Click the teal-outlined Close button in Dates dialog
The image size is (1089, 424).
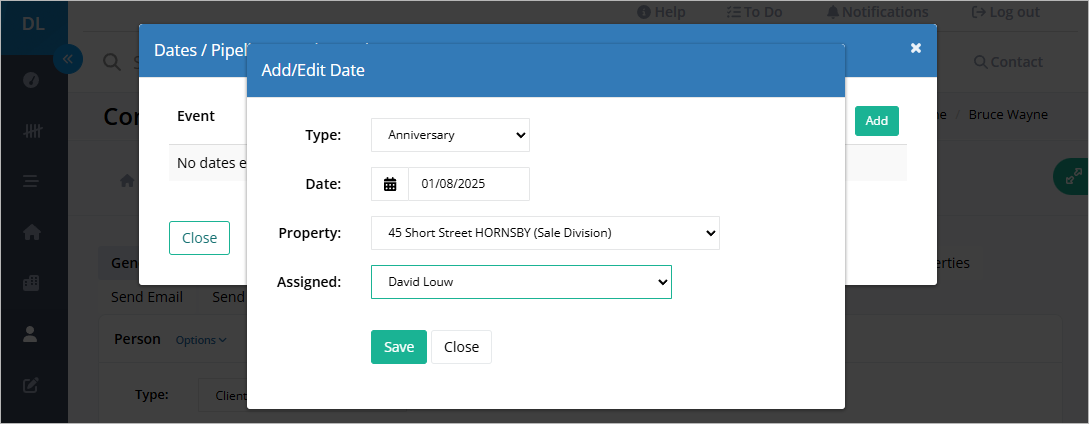point(199,238)
